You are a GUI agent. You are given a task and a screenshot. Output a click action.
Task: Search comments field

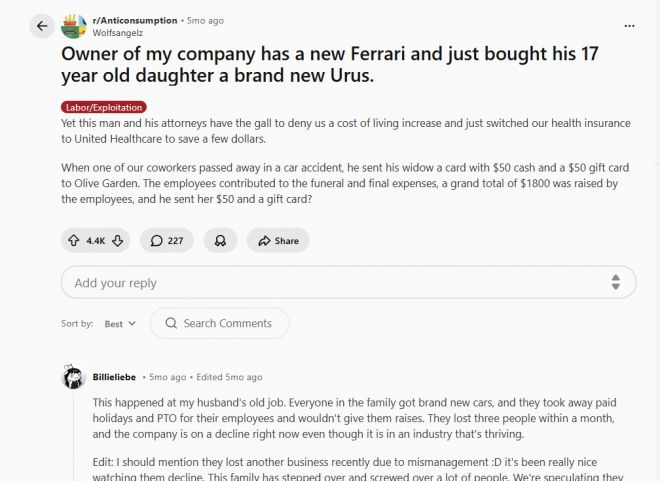pyautogui.click(x=227, y=323)
